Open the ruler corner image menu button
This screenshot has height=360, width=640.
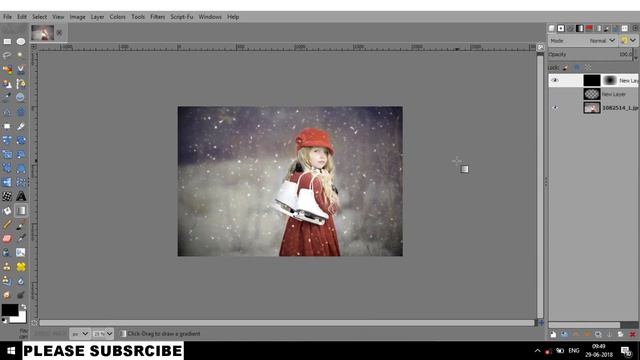click(34, 47)
